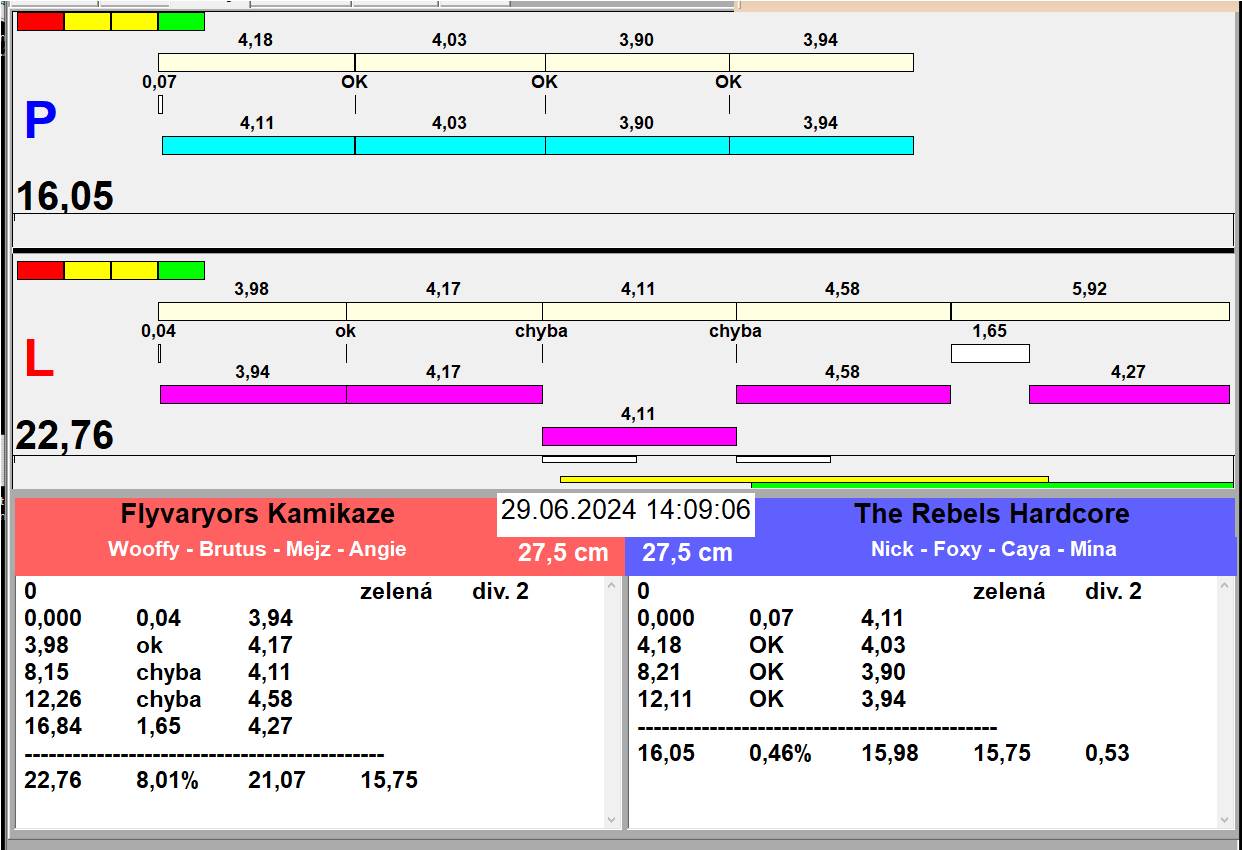Click the red start light in lane P

click(40, 22)
